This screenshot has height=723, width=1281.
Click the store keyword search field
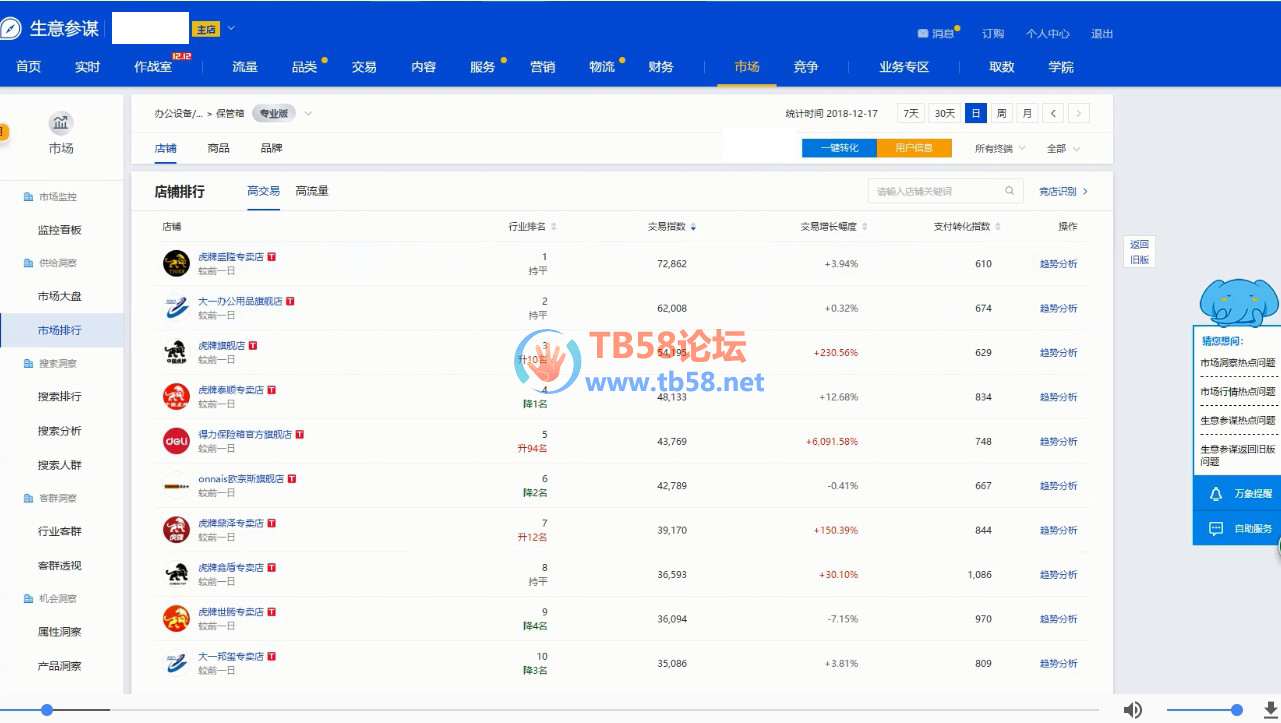pyautogui.click(x=946, y=191)
